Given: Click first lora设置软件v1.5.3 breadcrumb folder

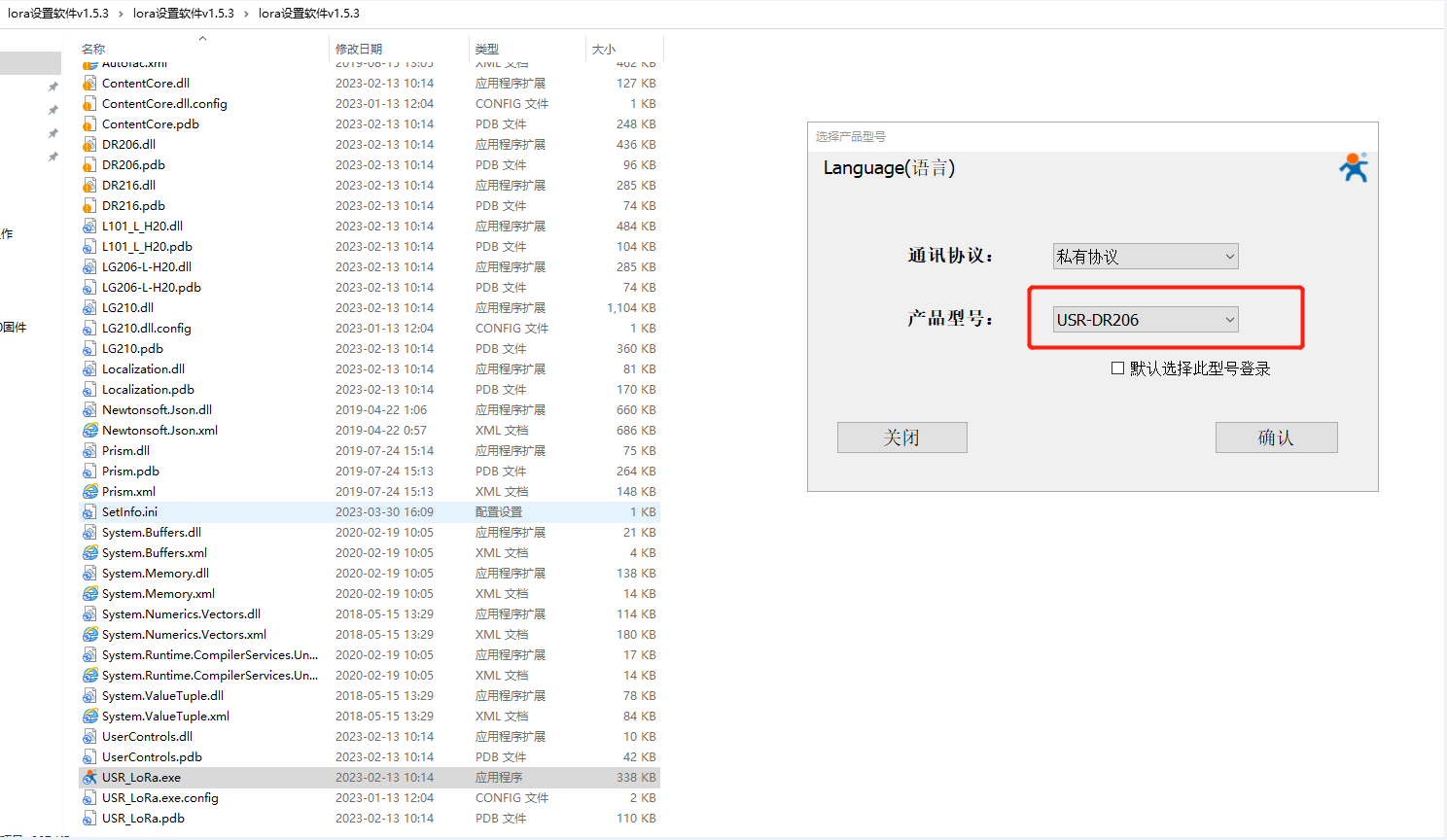Looking at the screenshot, I should coord(58,14).
